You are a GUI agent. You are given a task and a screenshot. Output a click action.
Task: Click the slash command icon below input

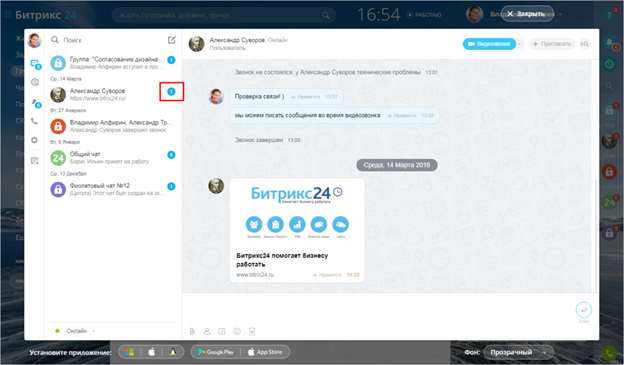click(222, 331)
